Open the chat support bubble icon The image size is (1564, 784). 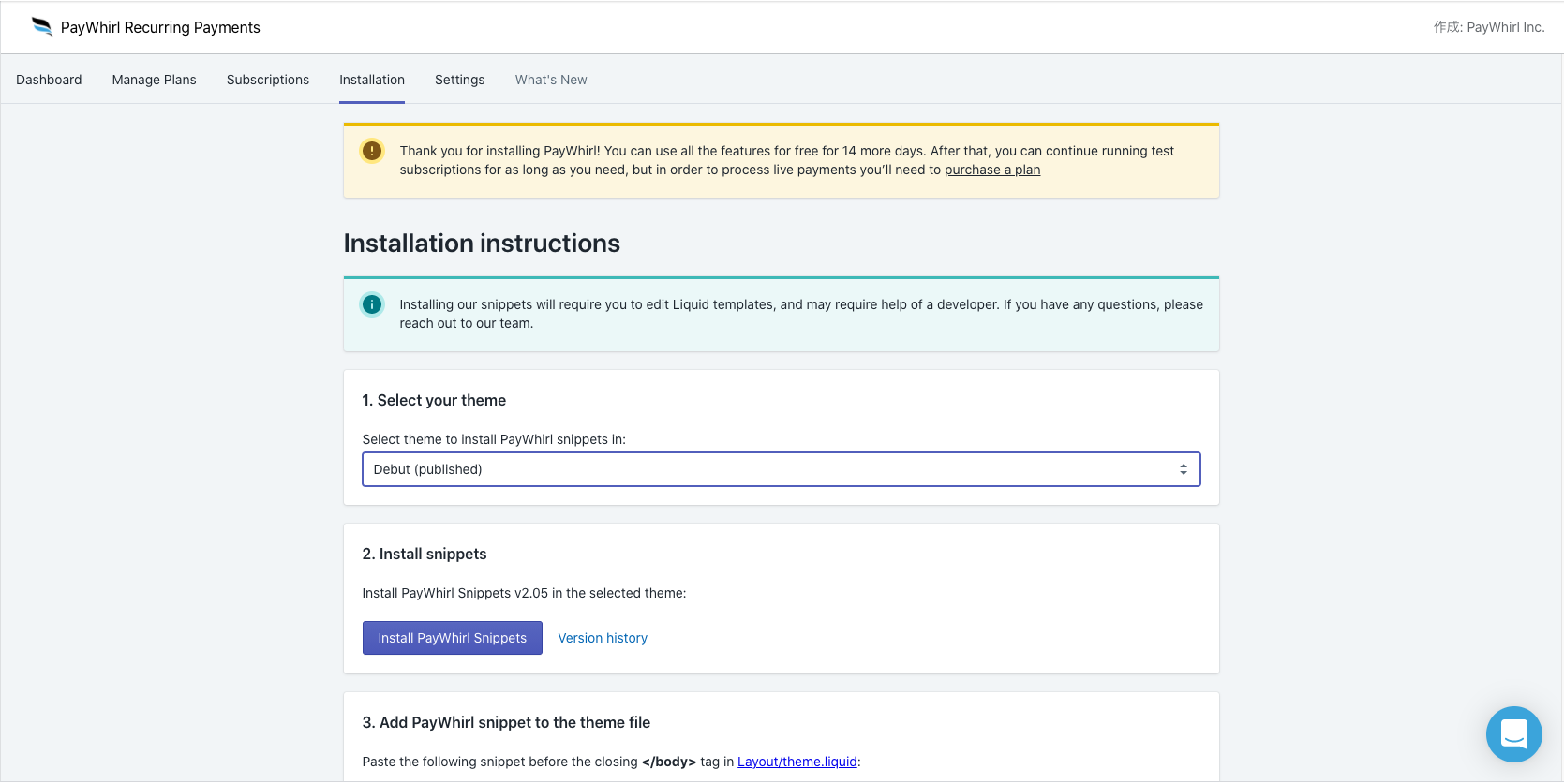[x=1513, y=734]
